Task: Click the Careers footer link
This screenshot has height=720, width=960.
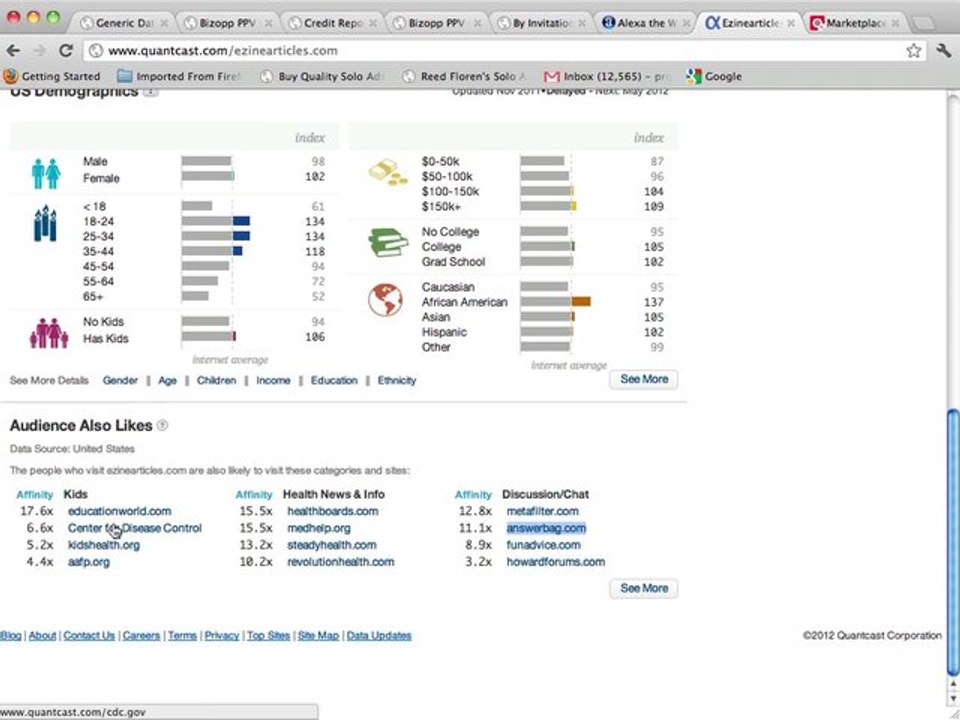Action: coord(141,636)
